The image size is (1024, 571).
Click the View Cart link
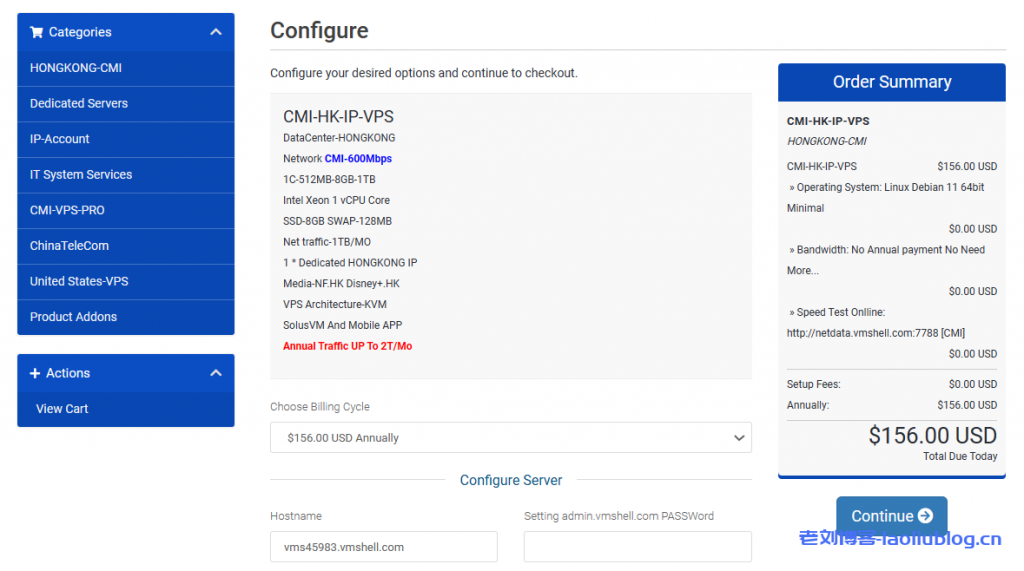point(62,408)
